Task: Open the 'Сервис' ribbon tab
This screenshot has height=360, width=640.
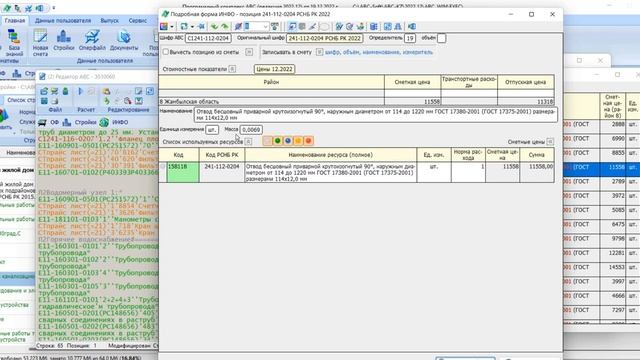Action: tap(138, 20)
